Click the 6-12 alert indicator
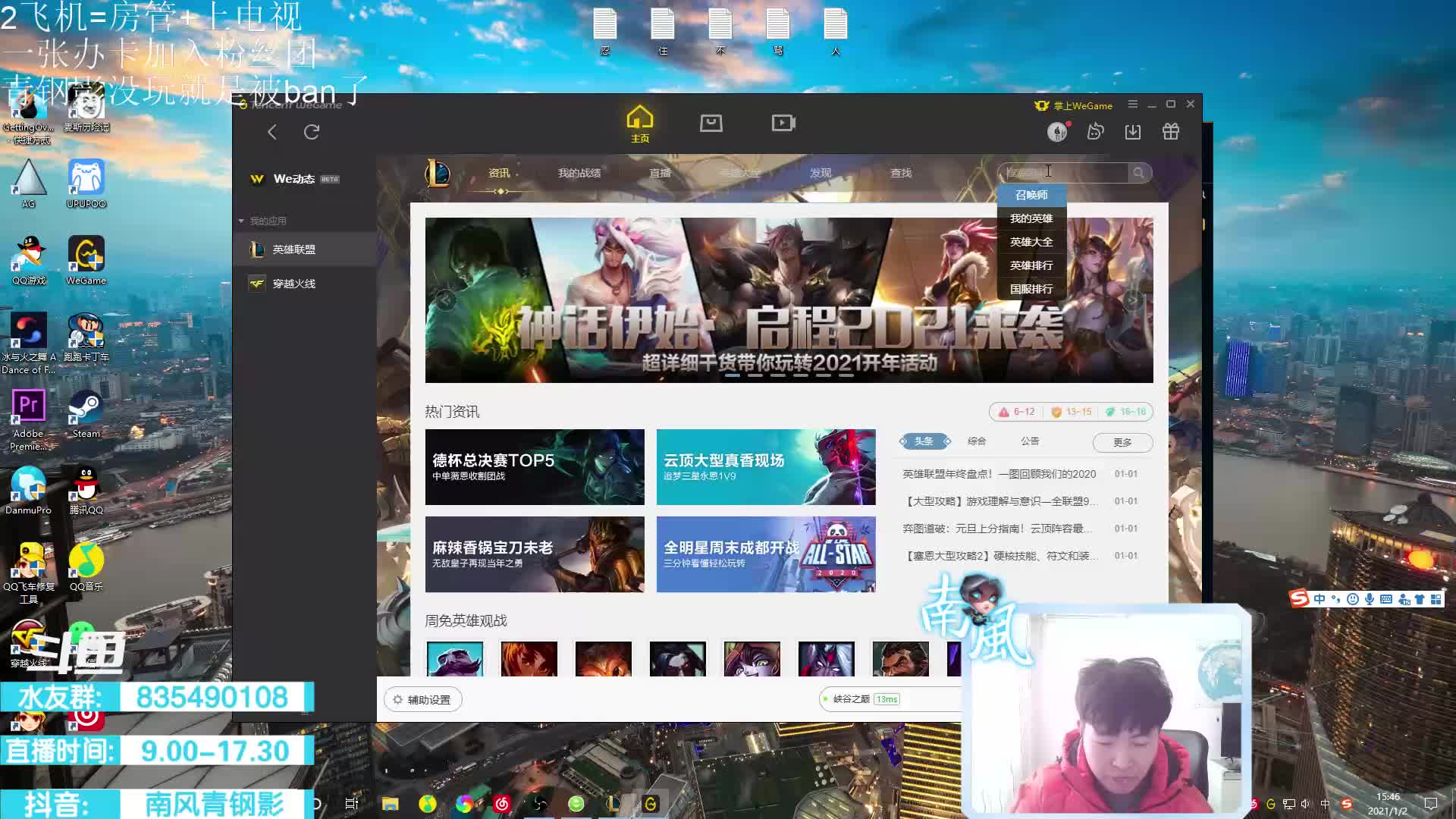This screenshot has width=1456, height=819. 1016,412
